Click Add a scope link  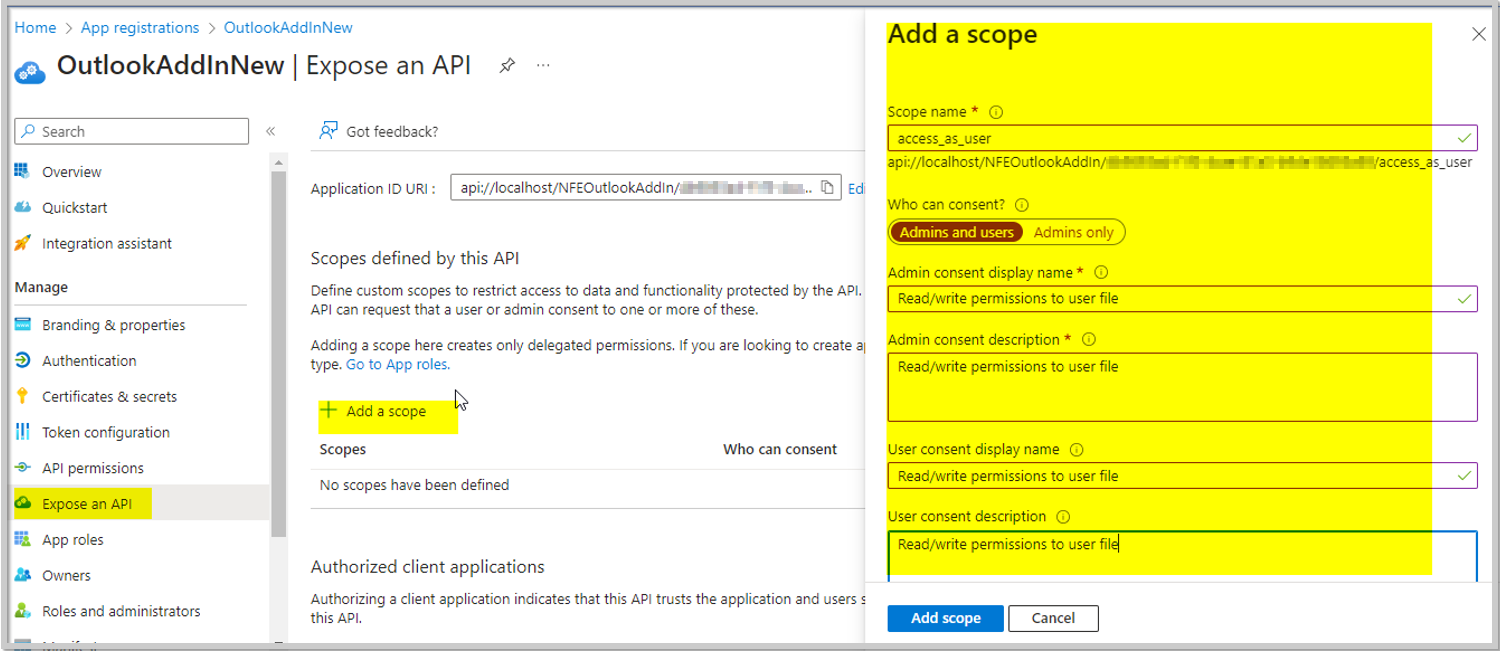[386, 411]
